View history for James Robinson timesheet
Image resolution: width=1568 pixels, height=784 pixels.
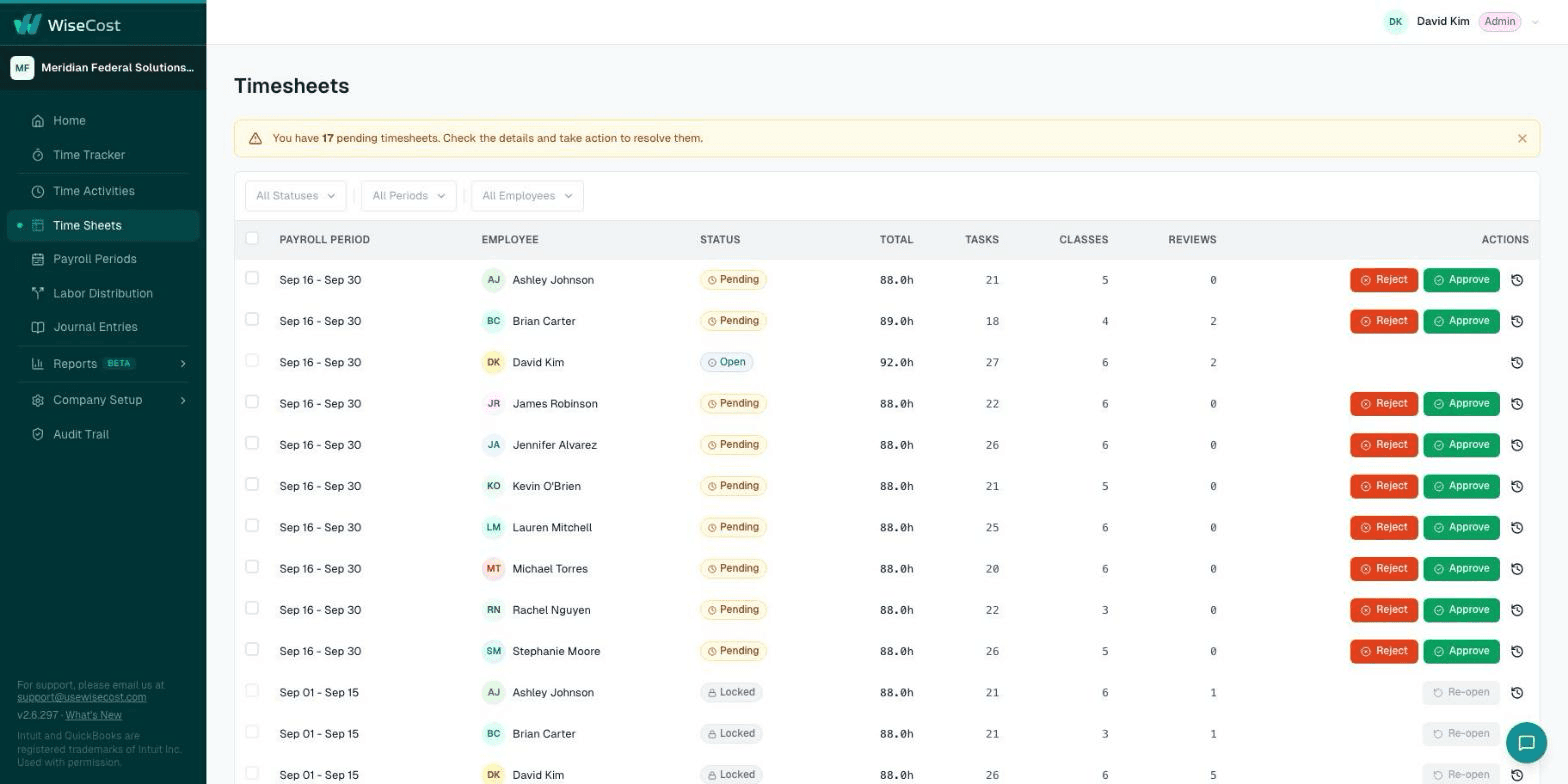tap(1517, 404)
